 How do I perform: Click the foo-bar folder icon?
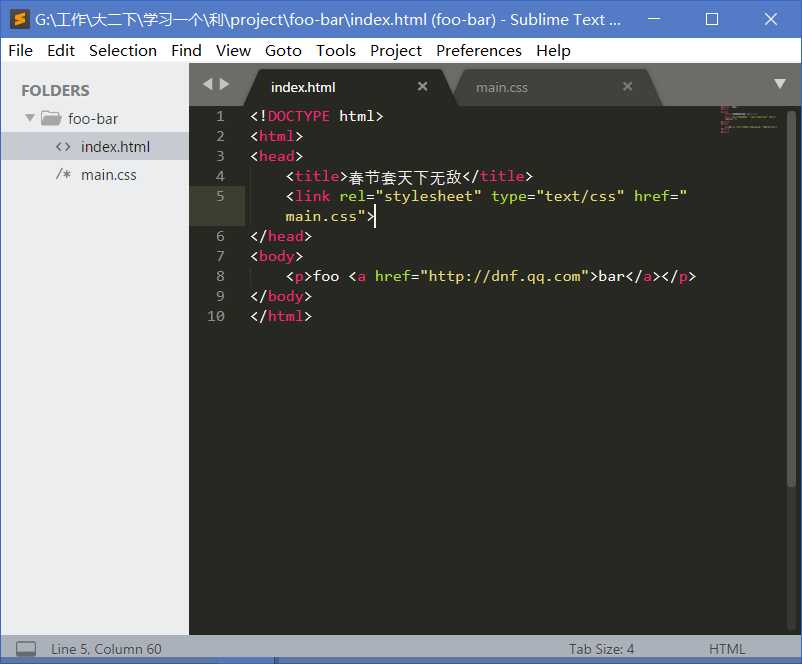pyautogui.click(x=51, y=118)
